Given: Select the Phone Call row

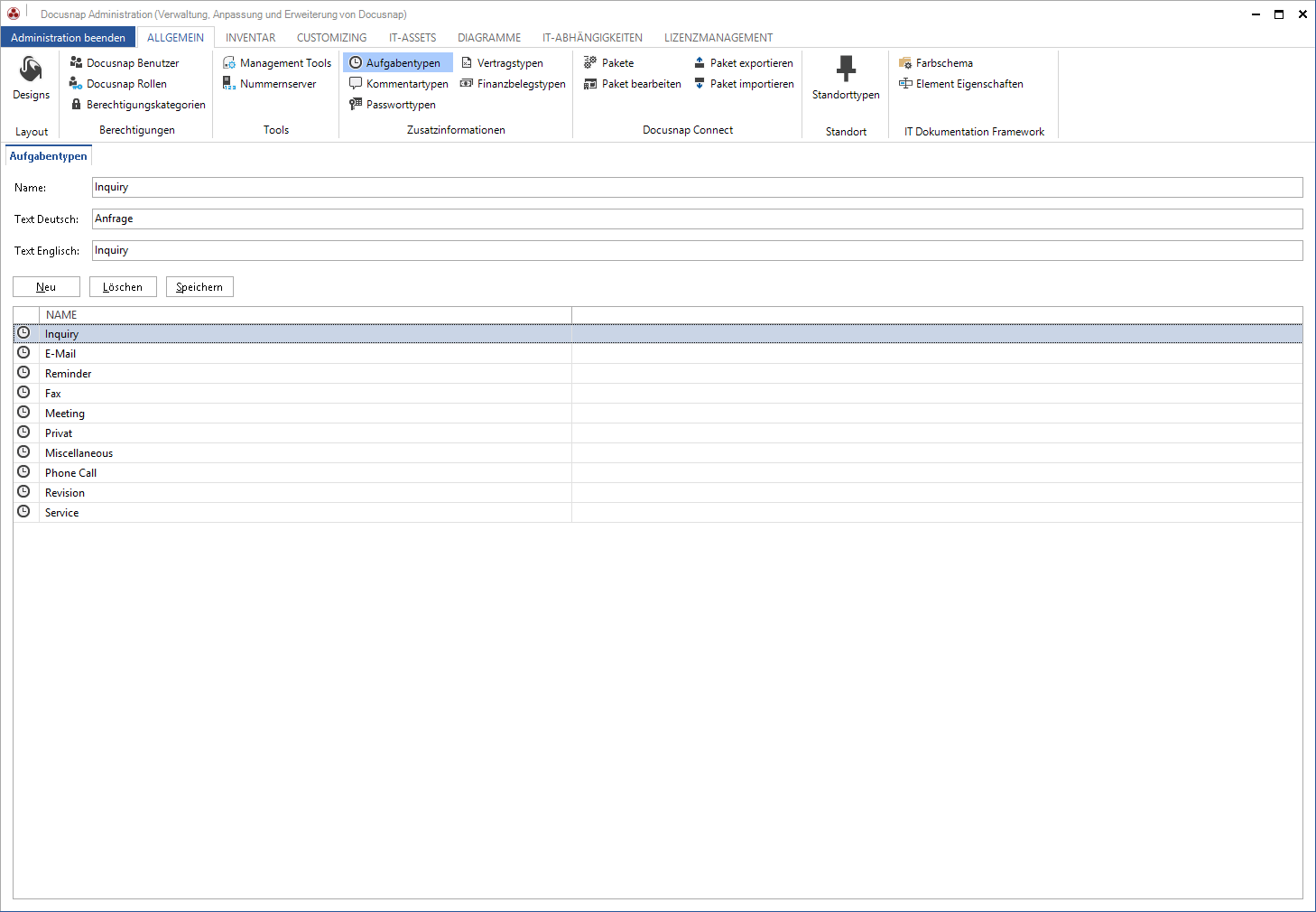Looking at the screenshot, I should [658, 472].
